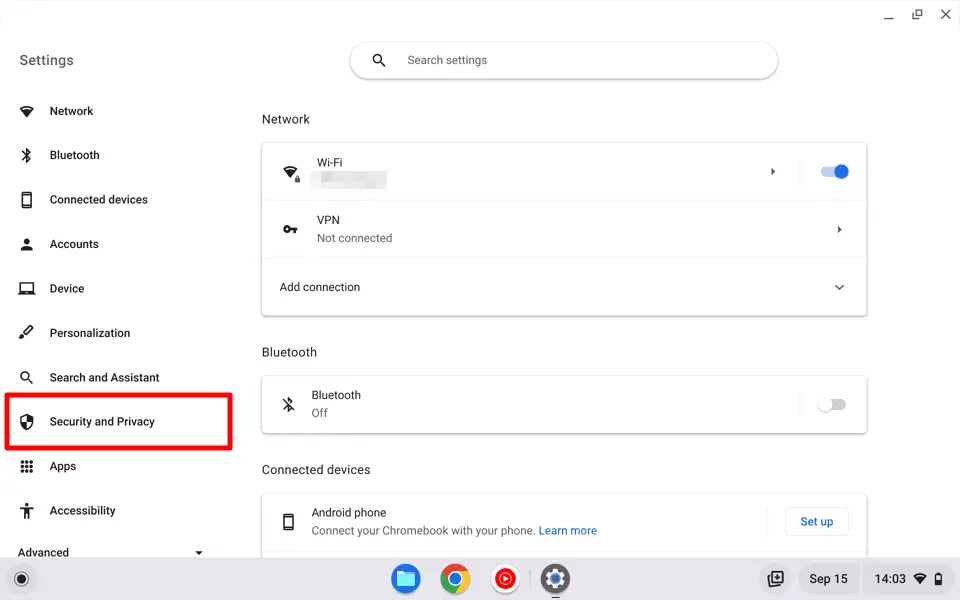
Task: Select Bluetooth in the sidebar
Action: (x=74, y=155)
